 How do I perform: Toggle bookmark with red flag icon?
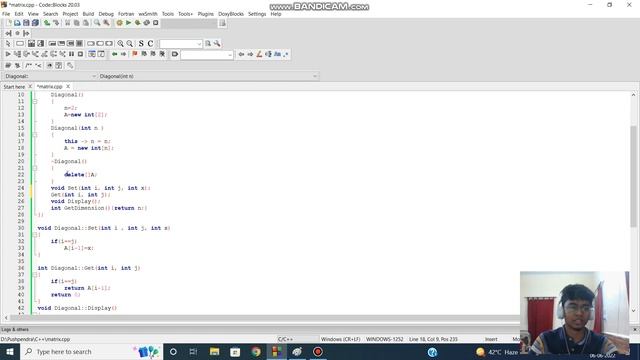coord(135,54)
